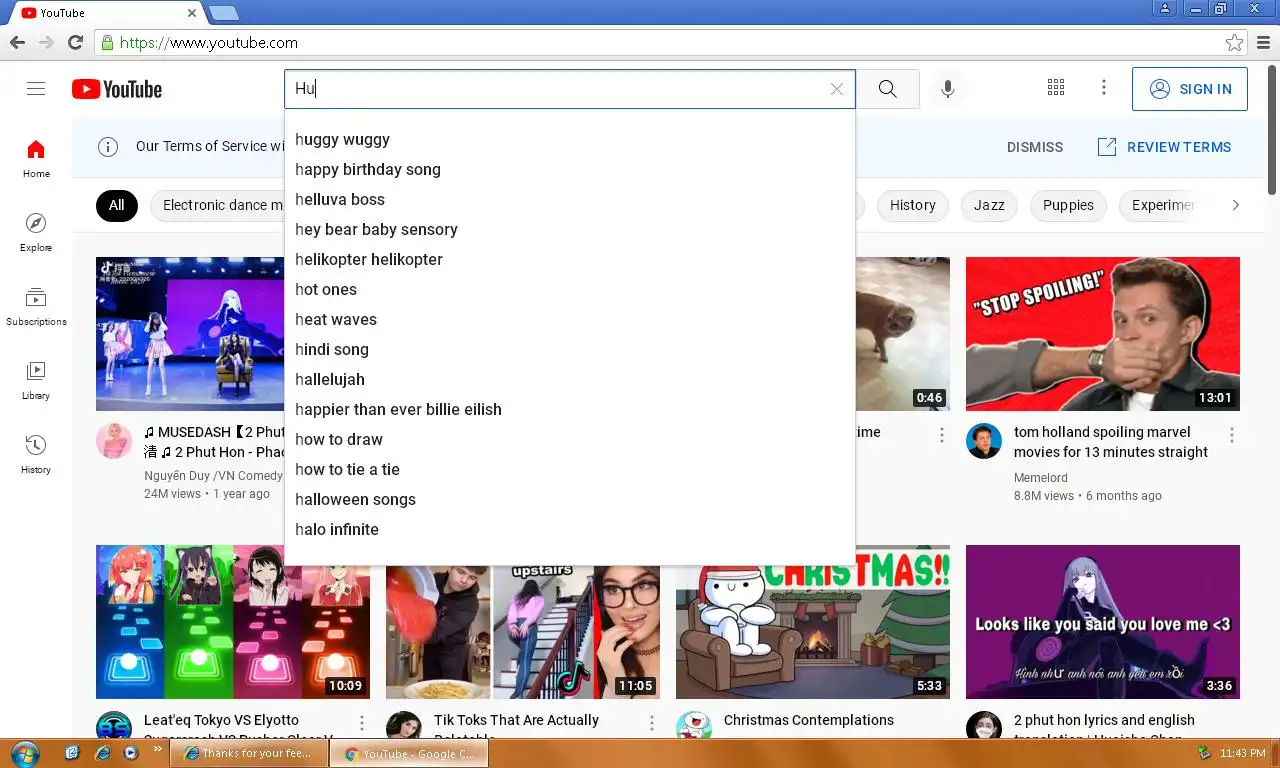Screen dimensions: 1280x768
Task: Select Electronic dance music chip
Action: pyautogui.click(x=218, y=205)
